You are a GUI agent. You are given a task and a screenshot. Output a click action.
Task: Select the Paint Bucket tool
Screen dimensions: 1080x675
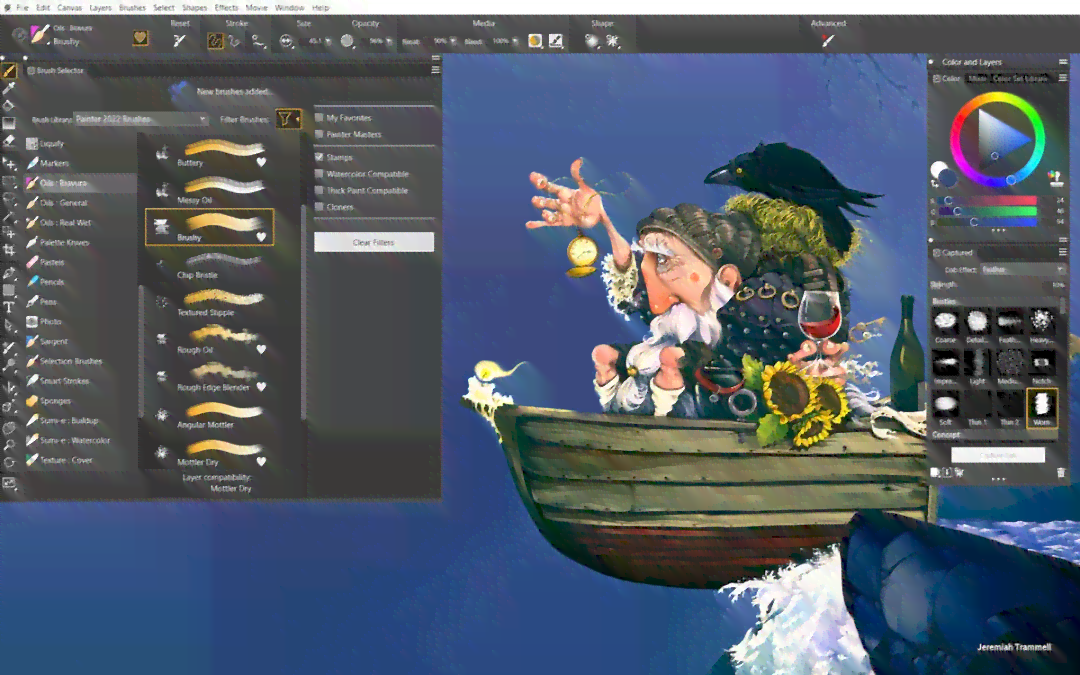coord(8,105)
